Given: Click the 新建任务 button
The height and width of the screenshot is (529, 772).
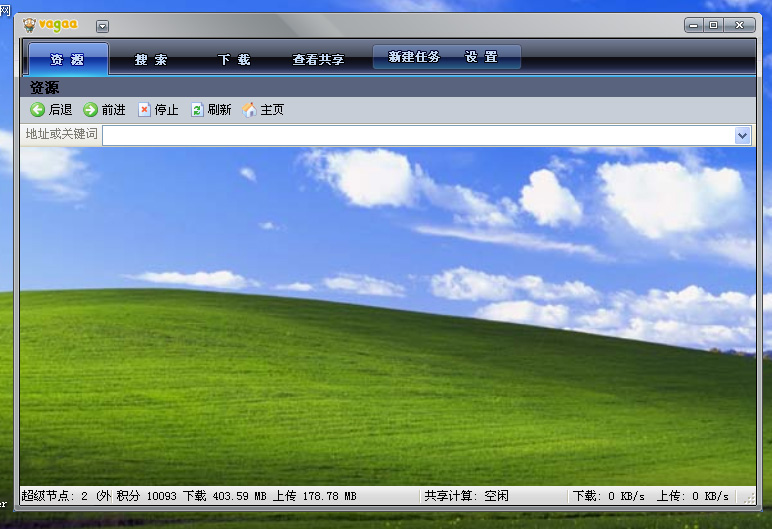Looking at the screenshot, I should tap(414, 57).
